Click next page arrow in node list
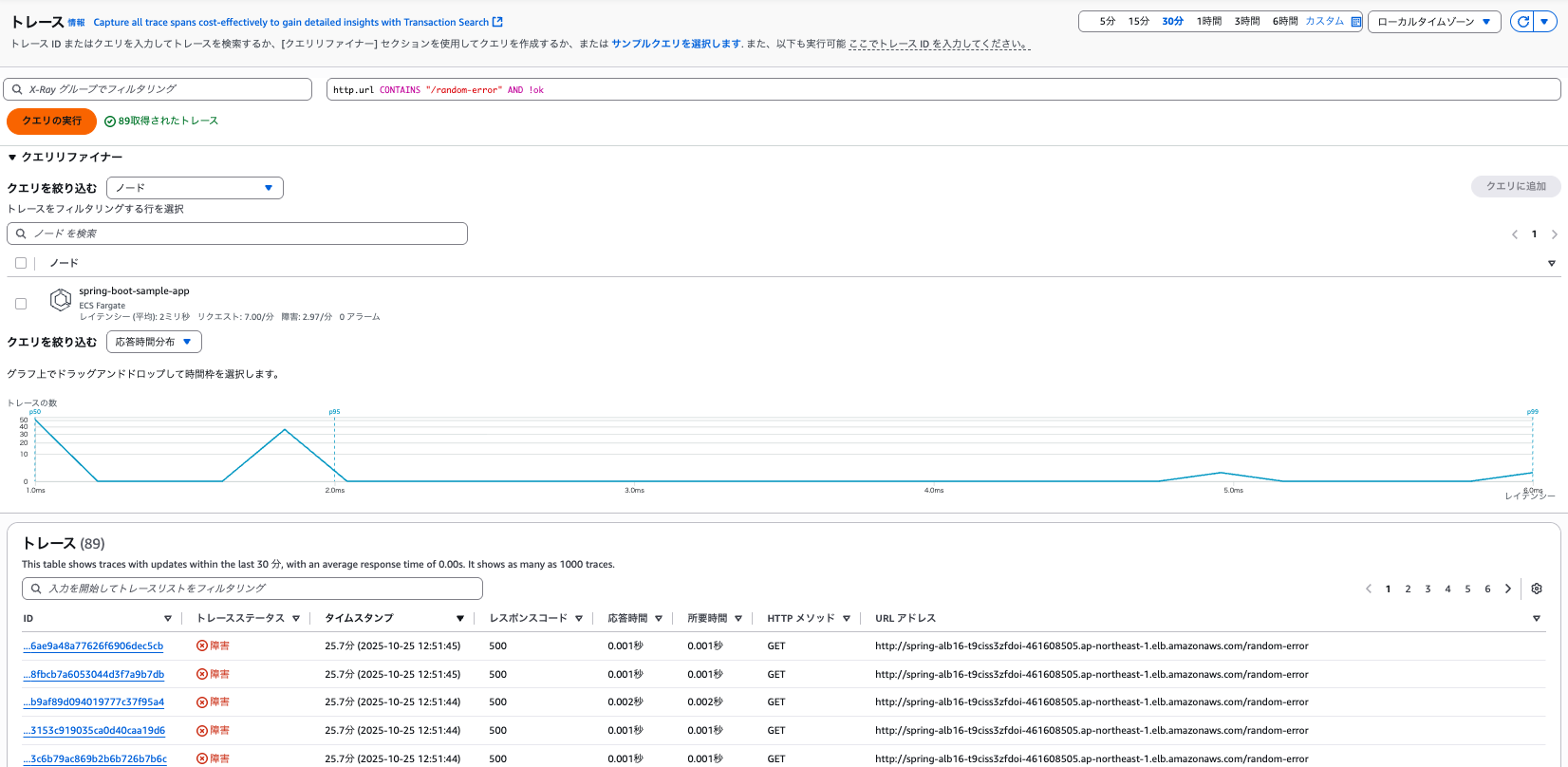Image resolution: width=1568 pixels, height=767 pixels. click(x=1554, y=234)
